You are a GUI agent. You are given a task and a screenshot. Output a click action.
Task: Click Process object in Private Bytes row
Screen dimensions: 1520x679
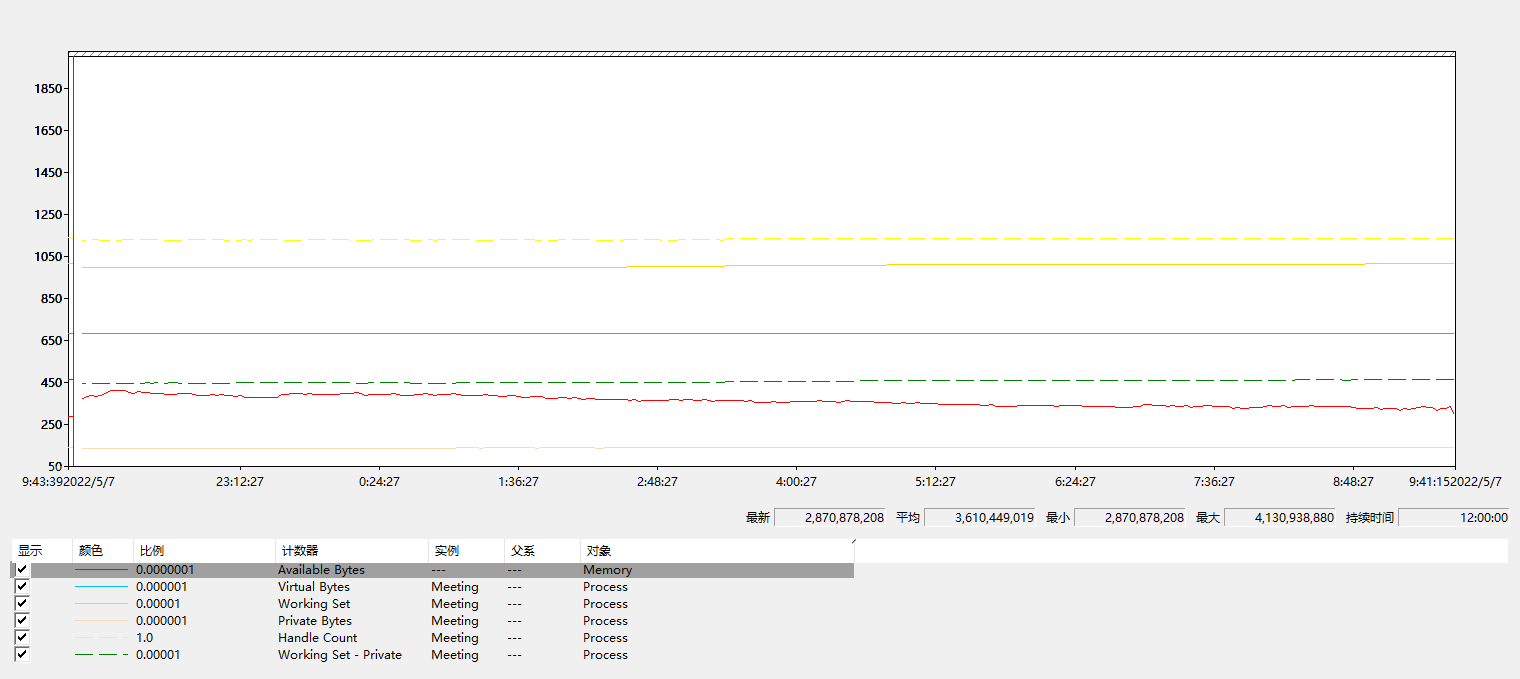[606, 621]
